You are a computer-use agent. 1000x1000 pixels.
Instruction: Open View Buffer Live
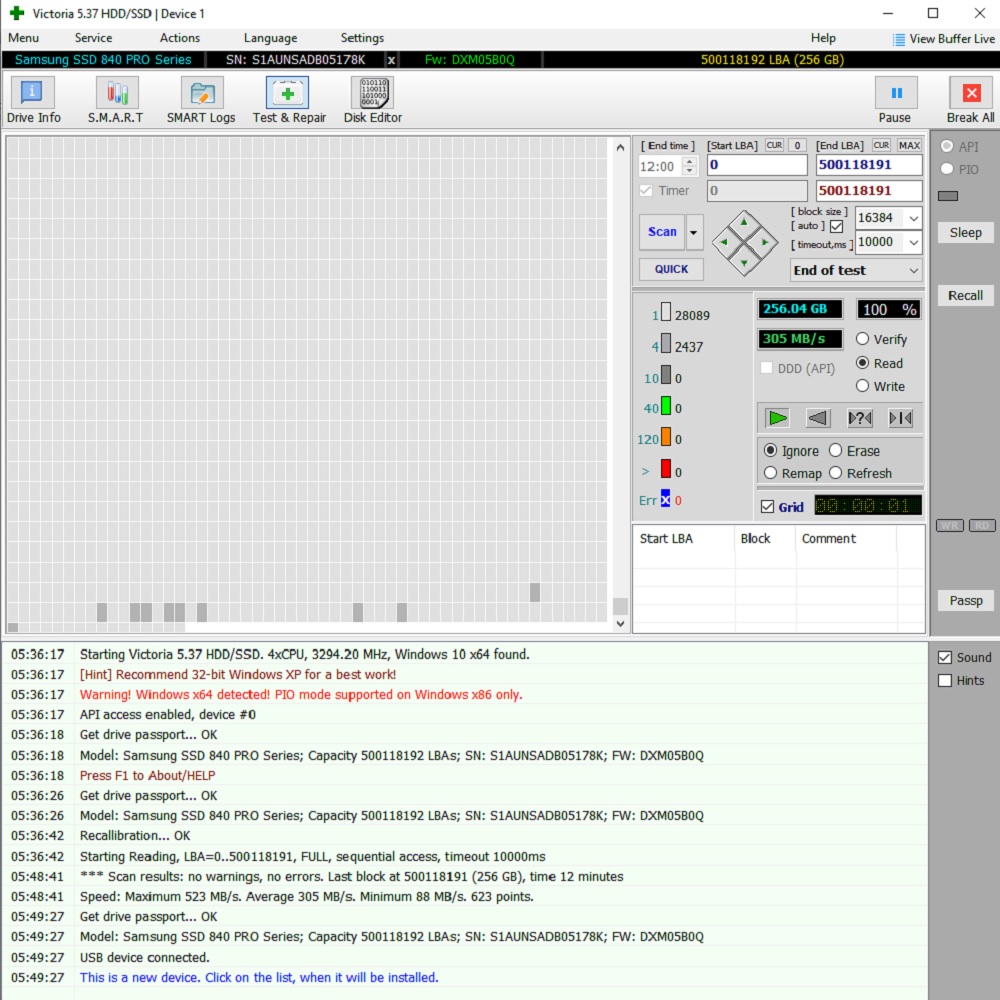coord(944,39)
